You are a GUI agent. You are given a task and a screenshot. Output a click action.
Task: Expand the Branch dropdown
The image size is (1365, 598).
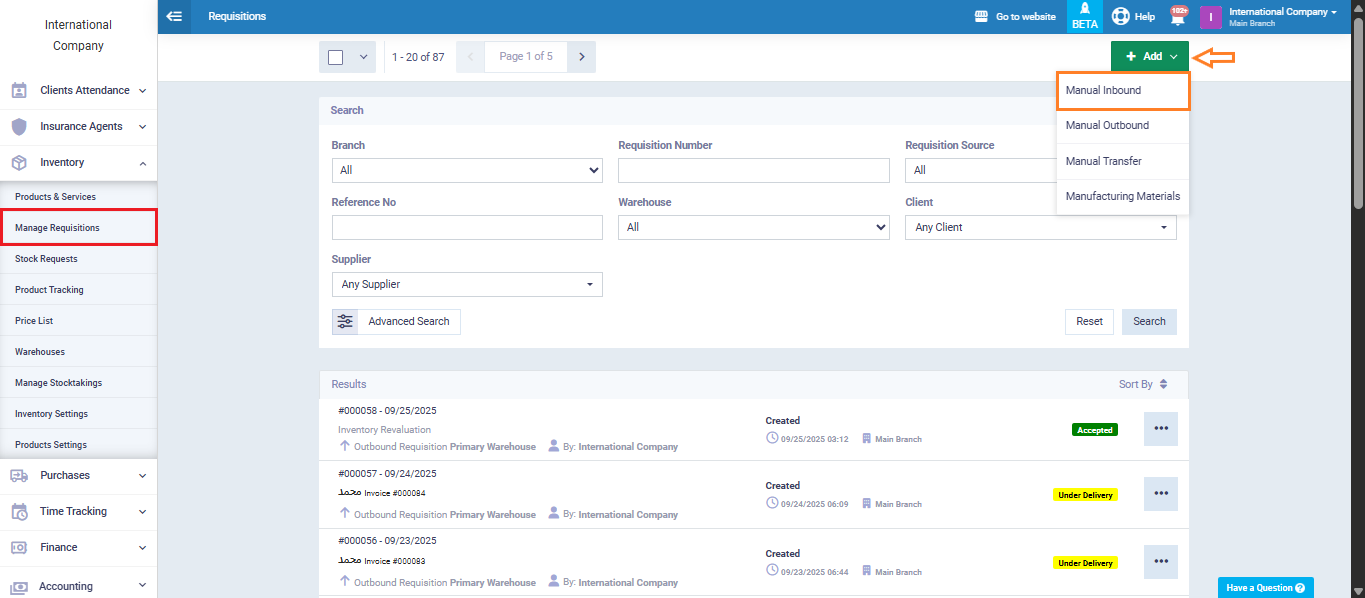click(x=467, y=171)
